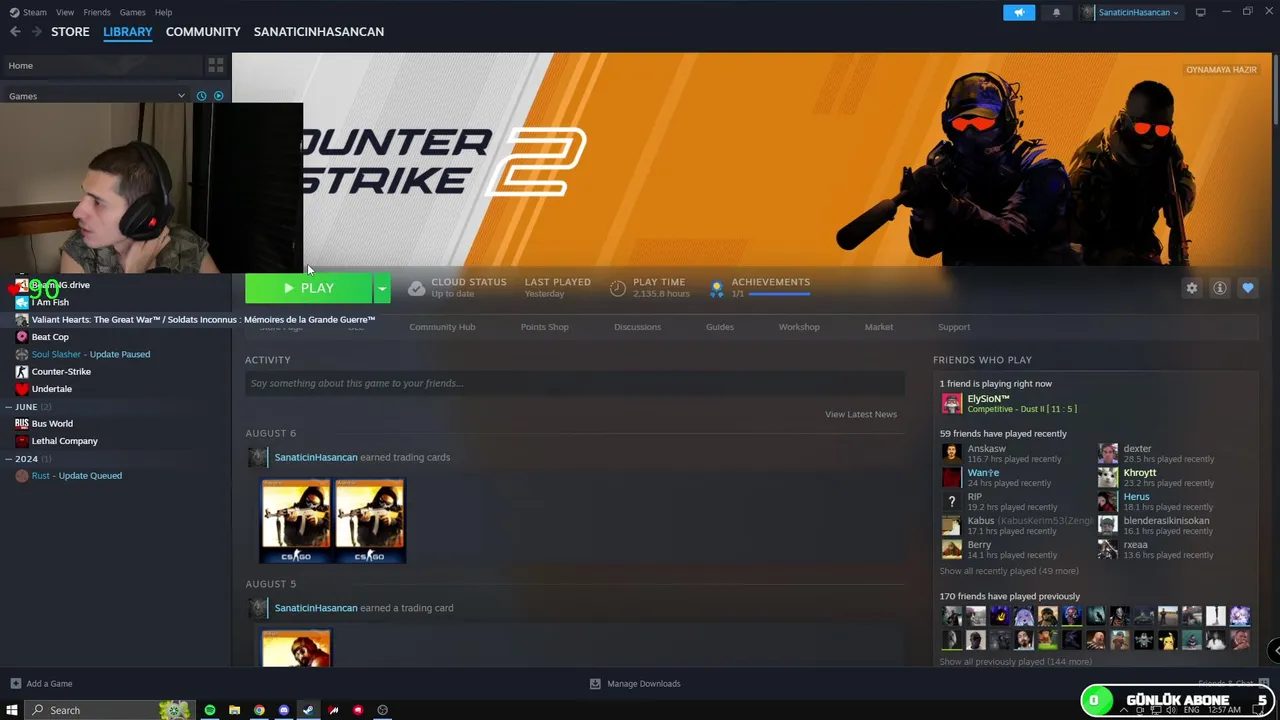Open the Games menu
This screenshot has width=1280, height=720.
point(132,12)
